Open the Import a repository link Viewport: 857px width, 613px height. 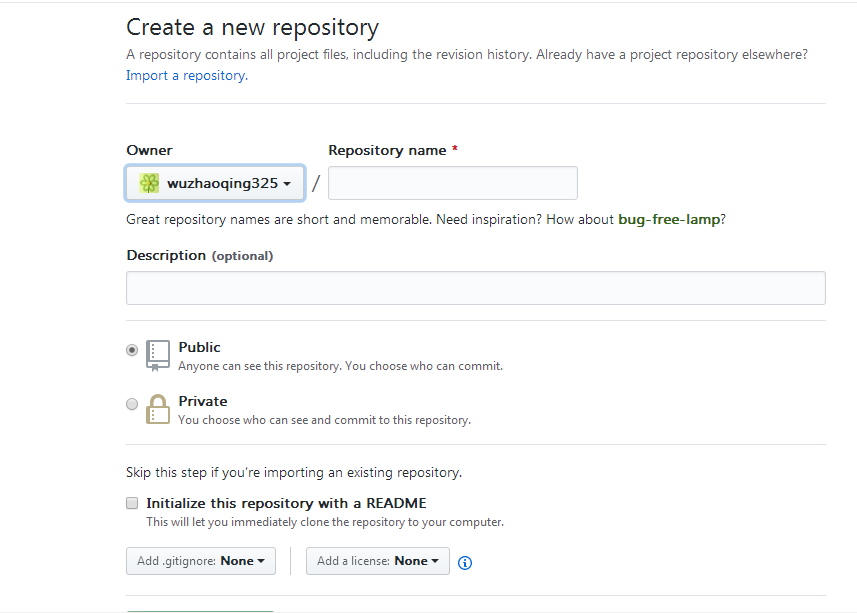point(185,75)
